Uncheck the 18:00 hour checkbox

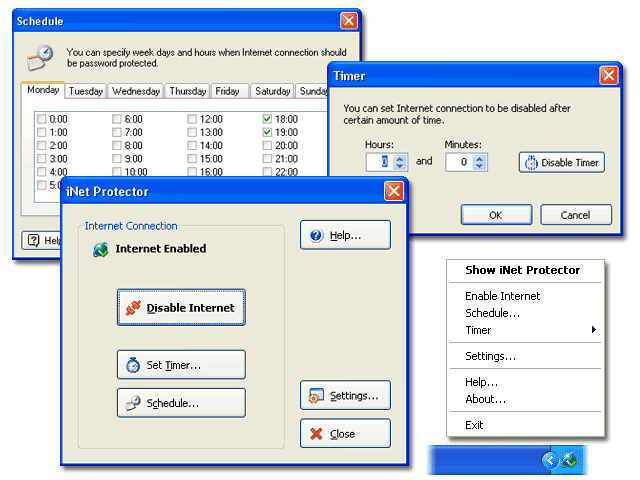[267, 119]
